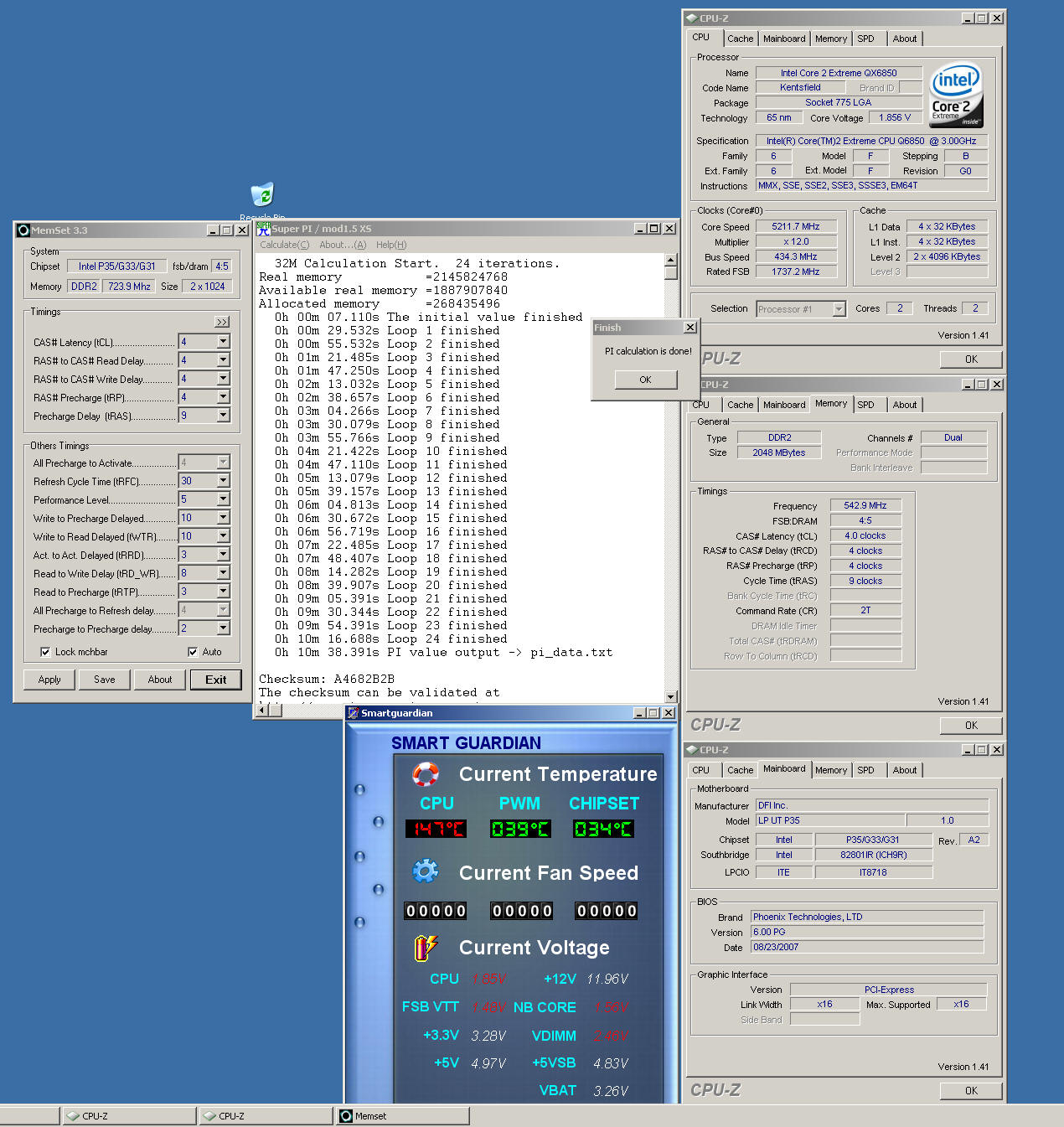The width and height of the screenshot is (1064, 1127).
Task: Open the RAS# Precharge (tRP) dropdown
Action: pos(223,397)
